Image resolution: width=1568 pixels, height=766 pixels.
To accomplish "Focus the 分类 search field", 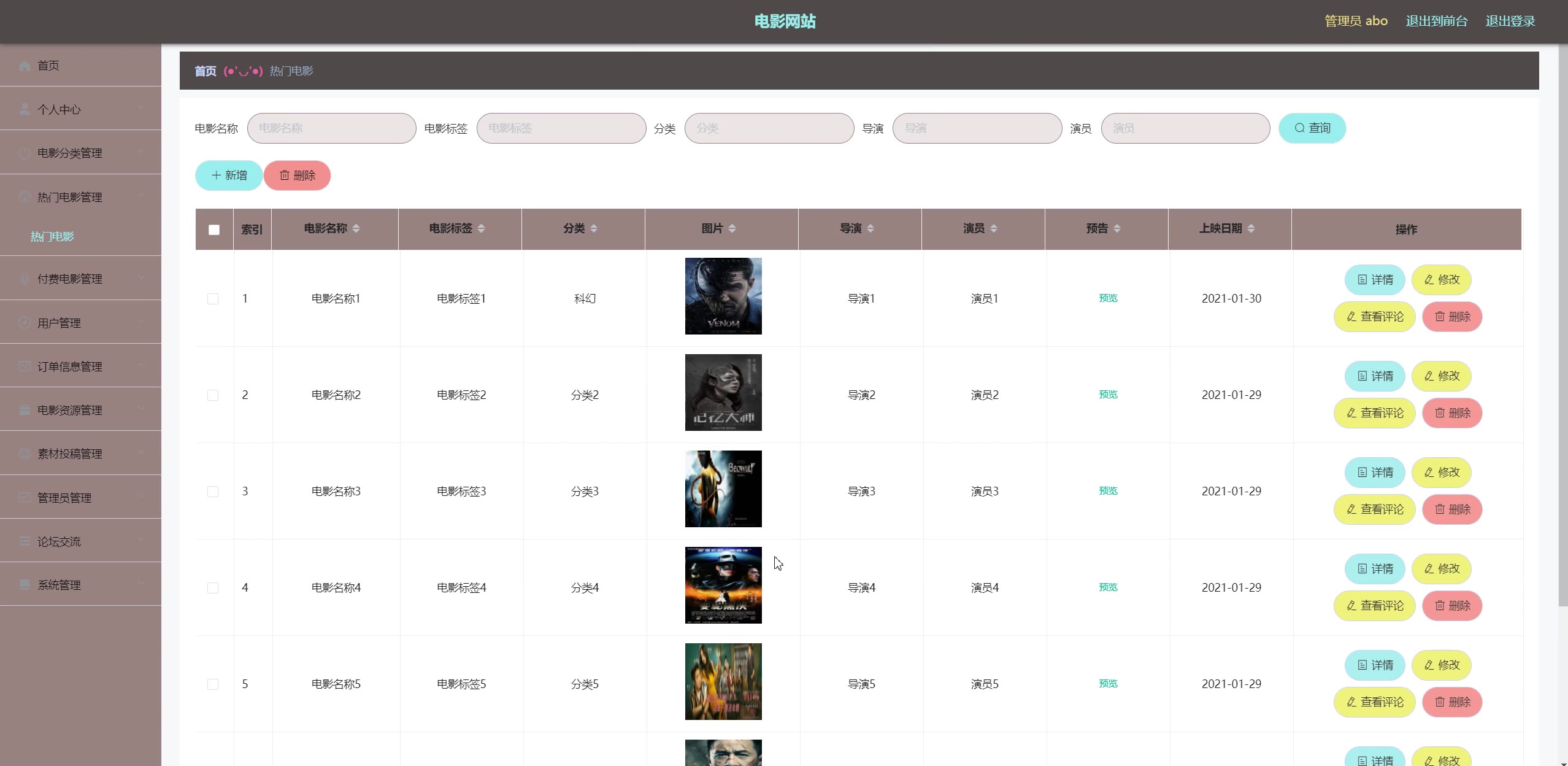I will [769, 128].
